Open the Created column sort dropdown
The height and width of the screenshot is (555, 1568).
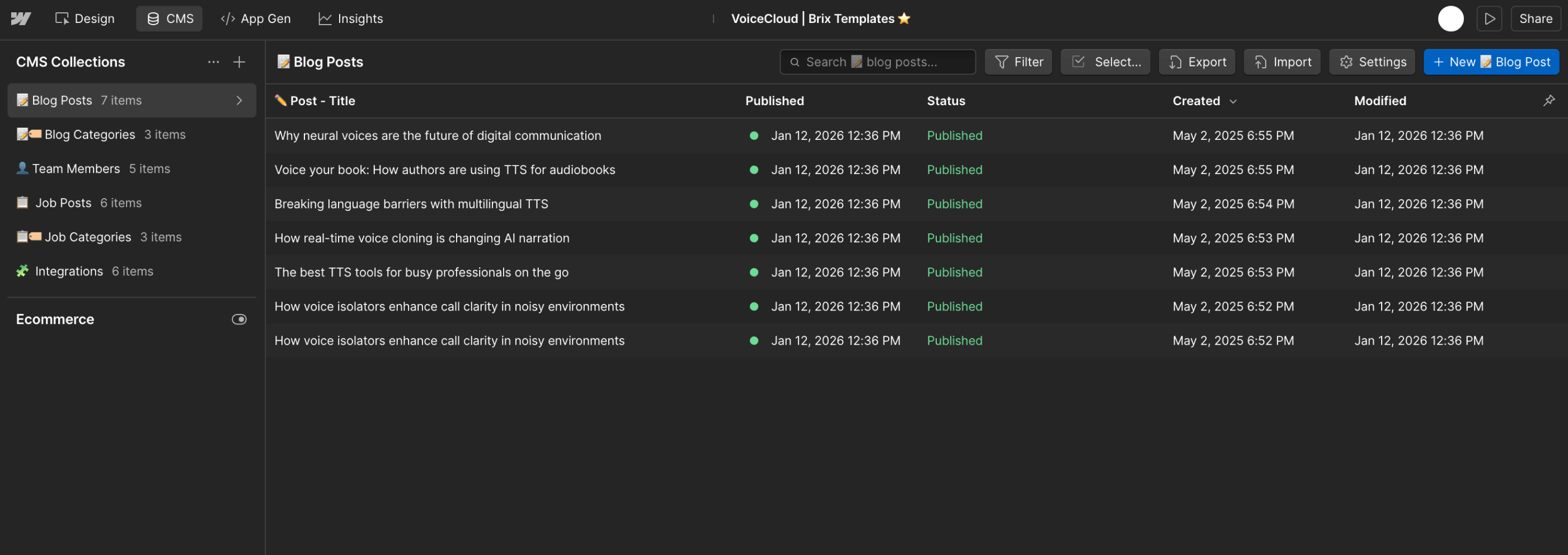click(x=1234, y=101)
